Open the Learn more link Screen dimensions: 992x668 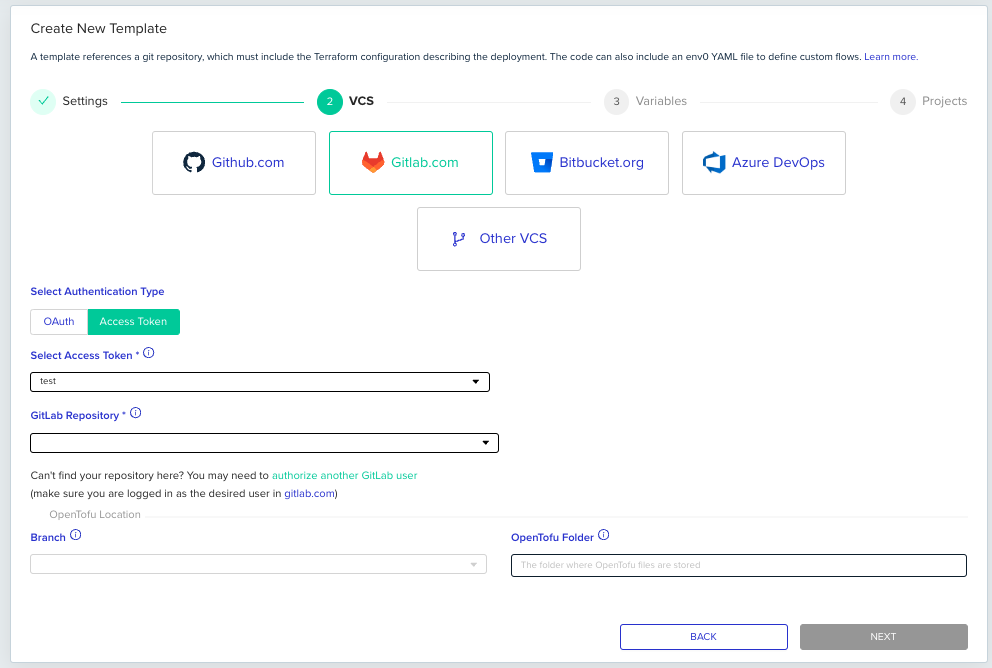891,57
